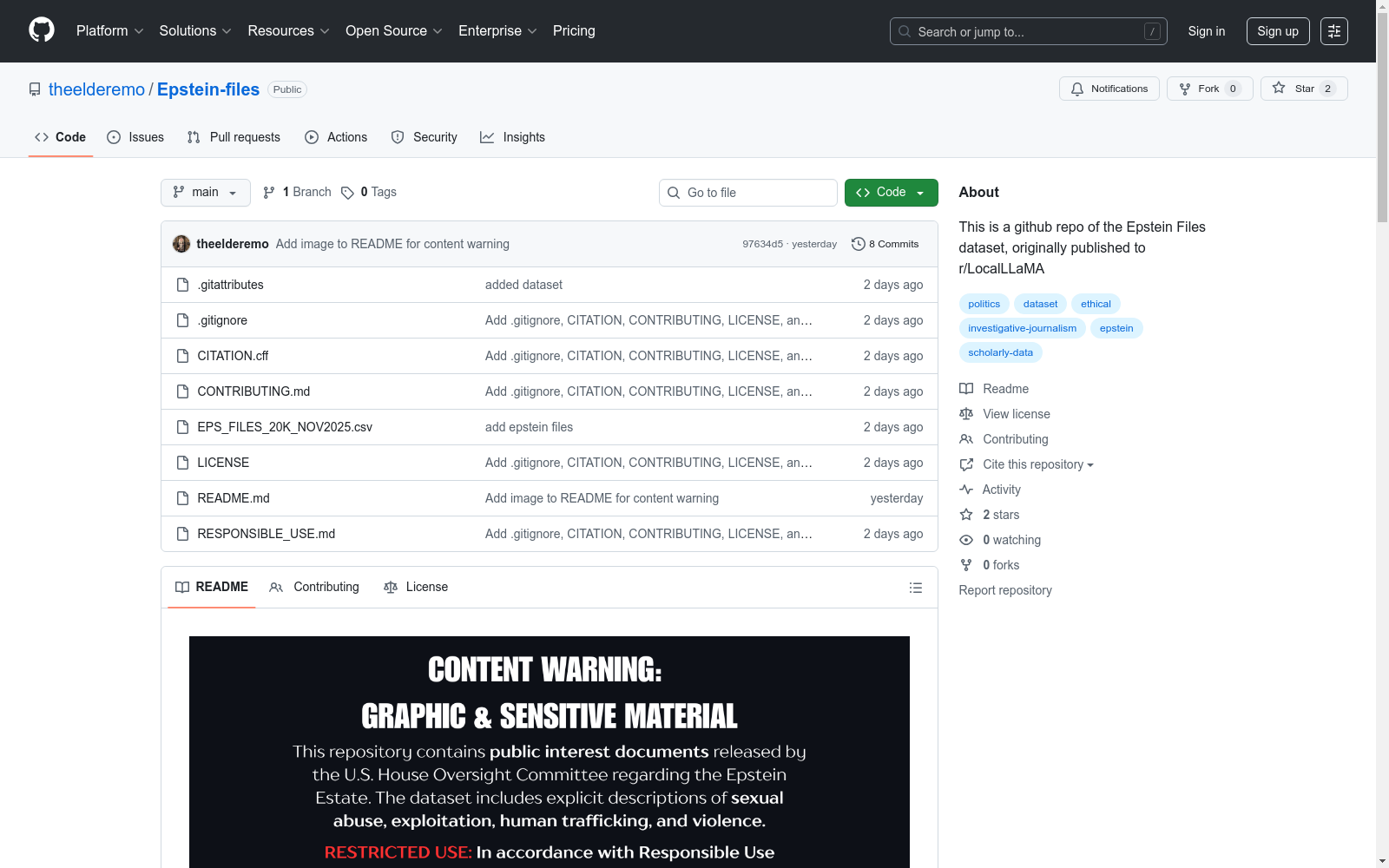The image size is (1389, 868).
Task: Click the commit history clock icon
Action: (859, 244)
